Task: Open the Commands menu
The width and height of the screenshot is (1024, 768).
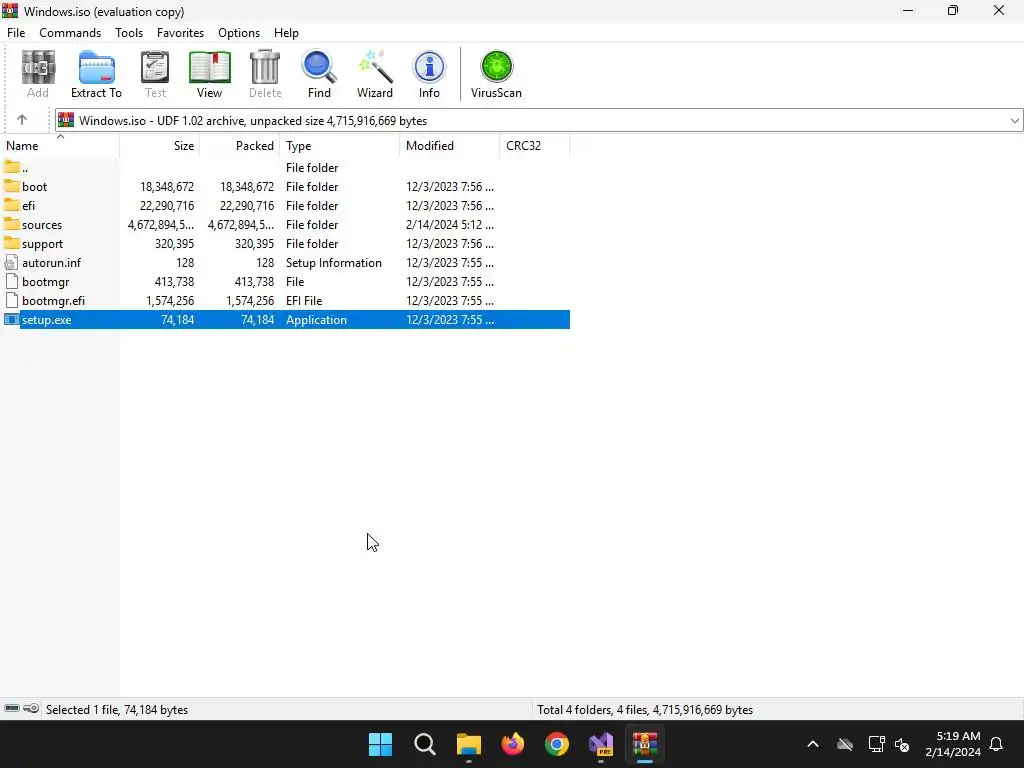Action: 70,33
